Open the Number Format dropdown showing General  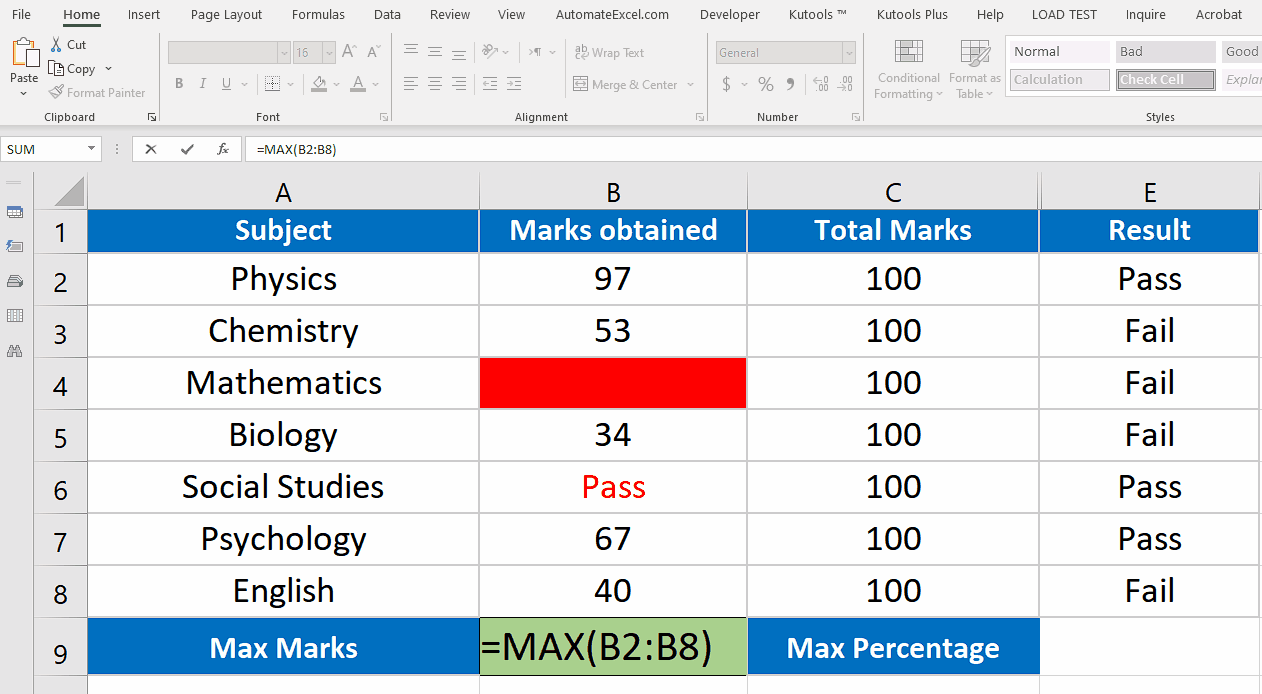point(848,51)
